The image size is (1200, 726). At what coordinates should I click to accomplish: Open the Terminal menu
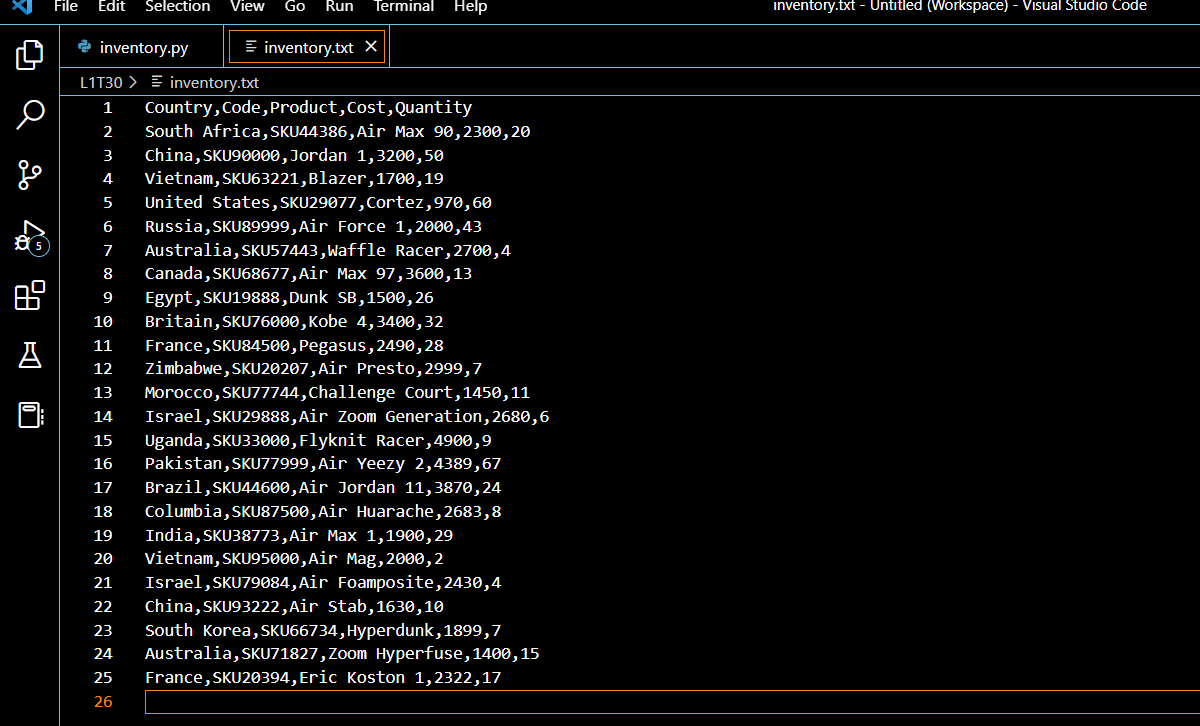pyautogui.click(x=403, y=8)
